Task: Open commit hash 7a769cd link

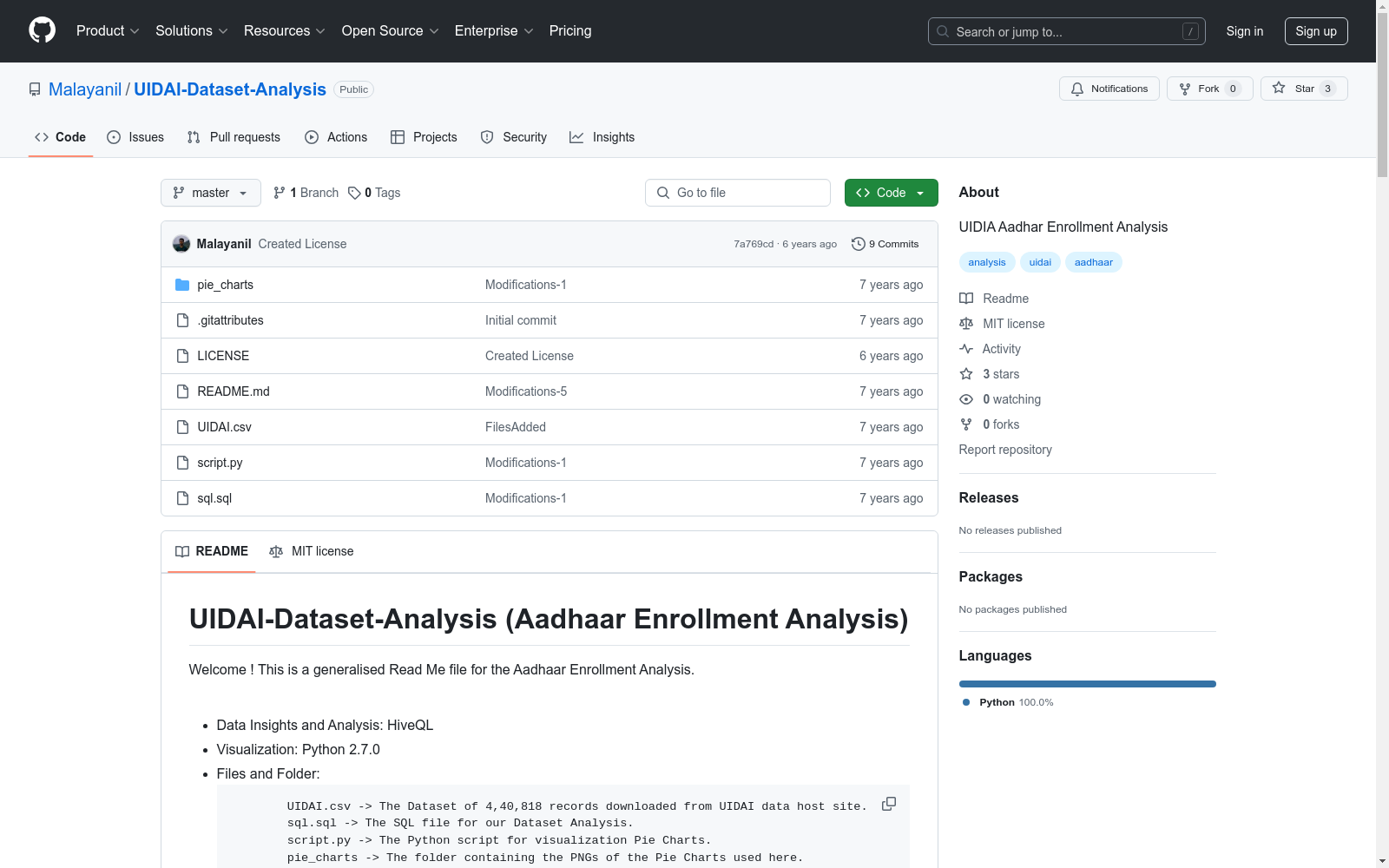Action: [x=754, y=244]
